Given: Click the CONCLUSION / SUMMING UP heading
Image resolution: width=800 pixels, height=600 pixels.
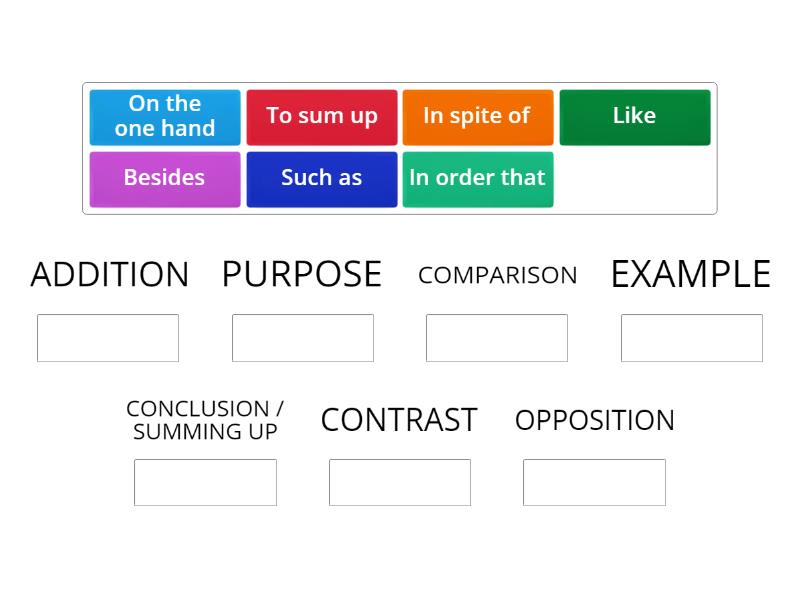Looking at the screenshot, I should coord(204,420).
